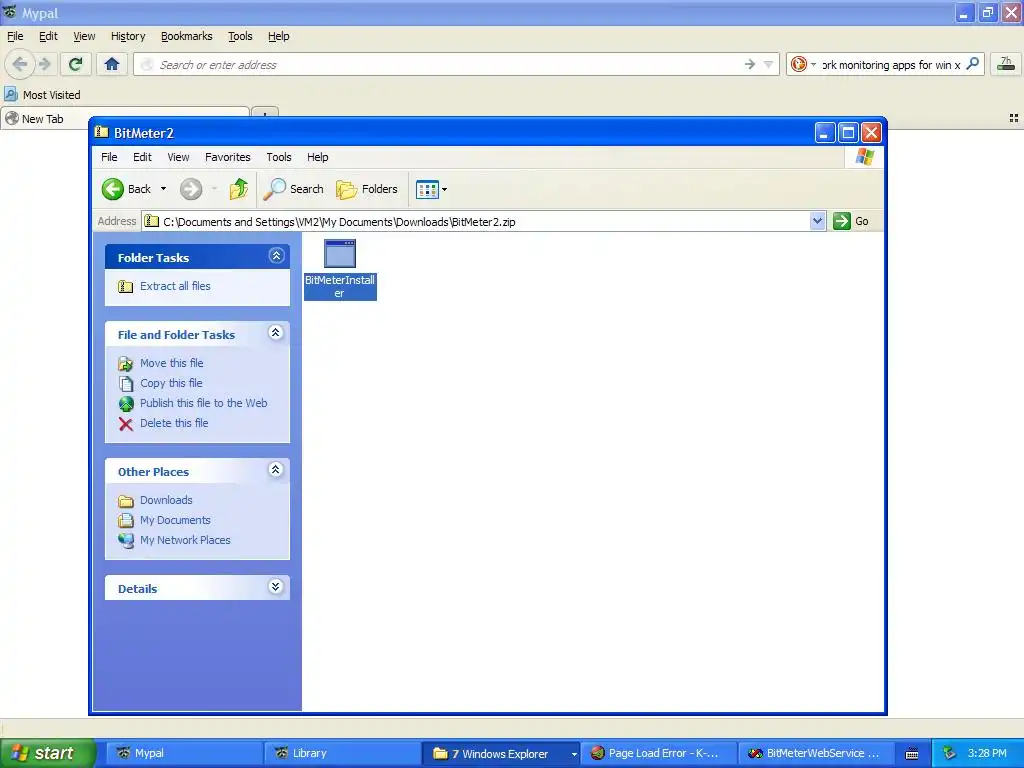This screenshot has height=768, width=1024.
Task: Open the Back history dropdown arrow in Explorer
Action: pos(163,189)
